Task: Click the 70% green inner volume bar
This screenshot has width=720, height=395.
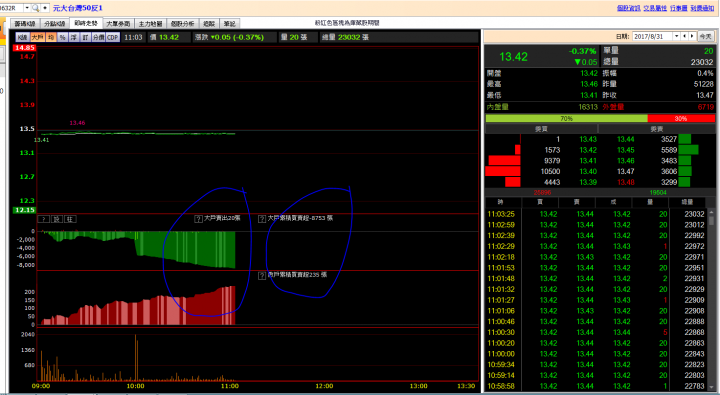Action: point(566,118)
